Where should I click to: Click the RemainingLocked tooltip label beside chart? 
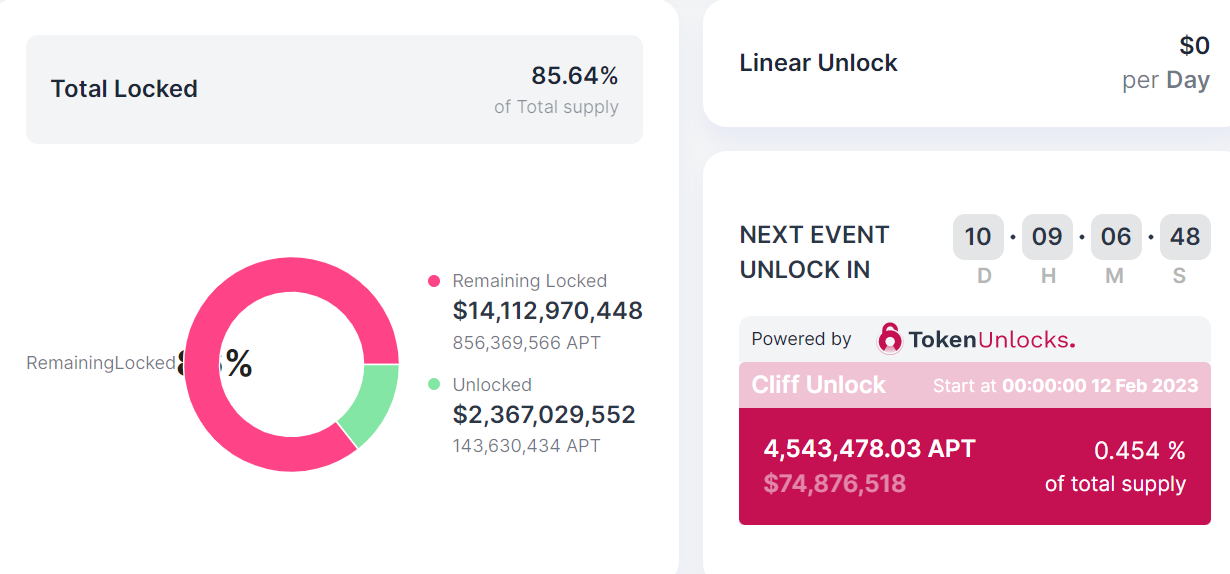pos(100,363)
